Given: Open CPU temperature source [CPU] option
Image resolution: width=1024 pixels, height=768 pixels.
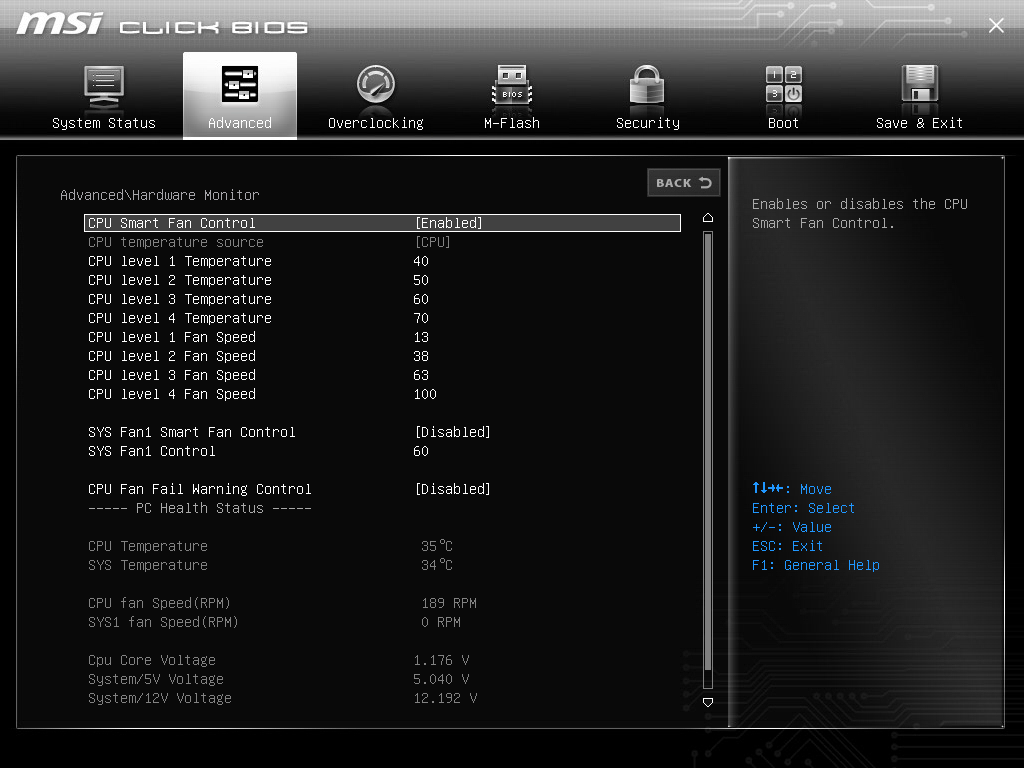Looking at the screenshot, I should (x=432, y=242).
